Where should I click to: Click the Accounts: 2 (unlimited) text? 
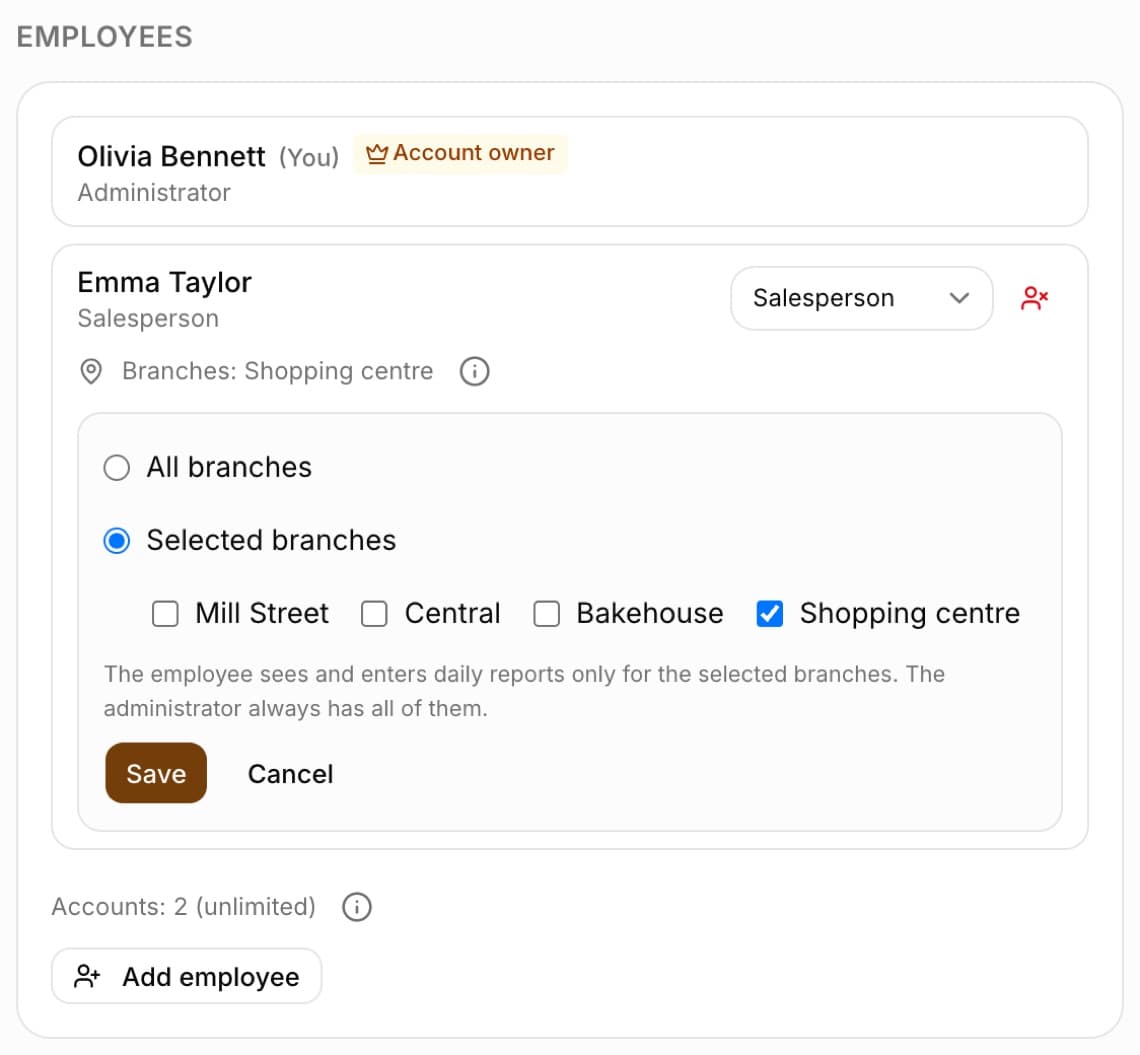[x=183, y=907]
